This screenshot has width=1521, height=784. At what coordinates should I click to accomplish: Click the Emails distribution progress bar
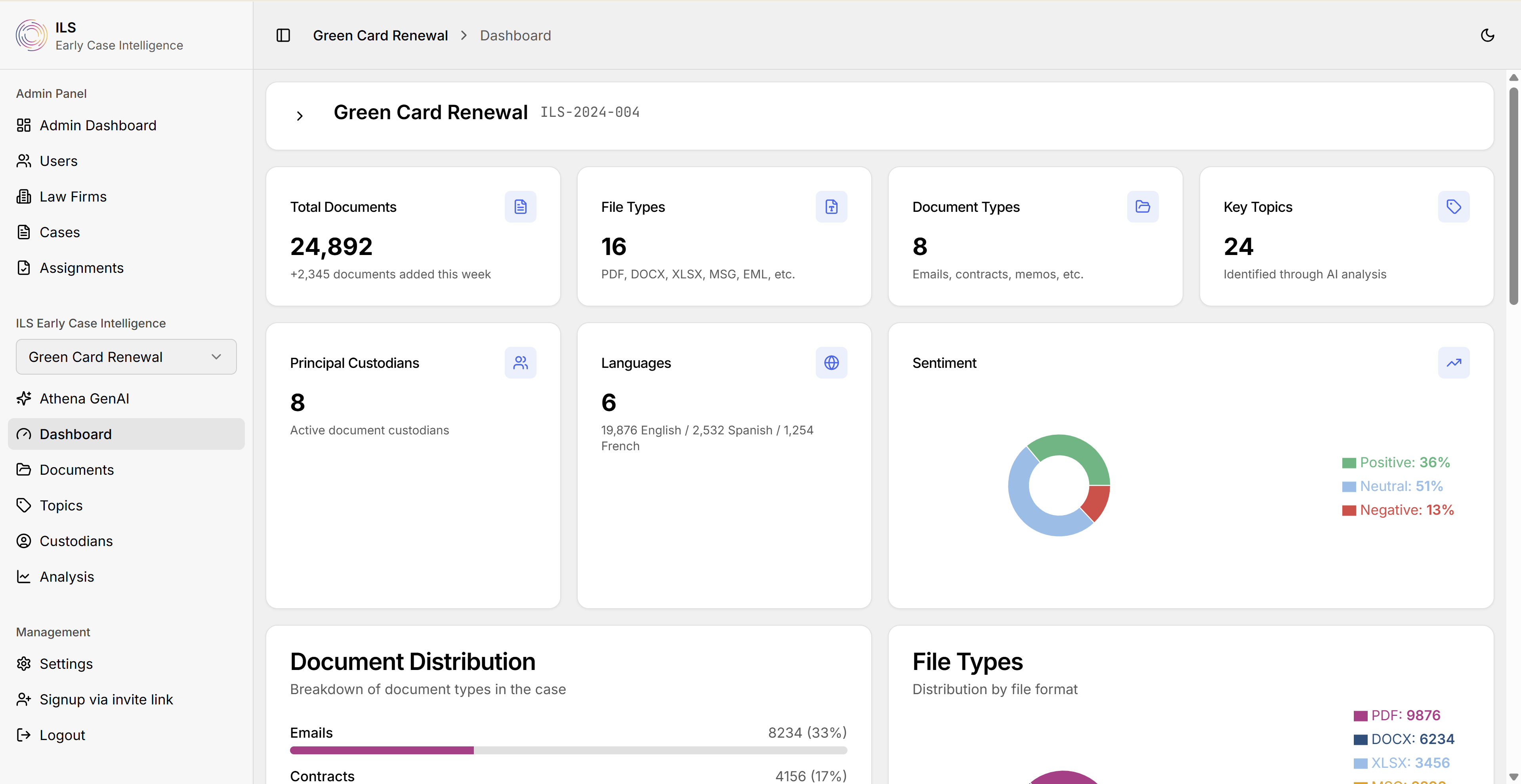tap(569, 750)
